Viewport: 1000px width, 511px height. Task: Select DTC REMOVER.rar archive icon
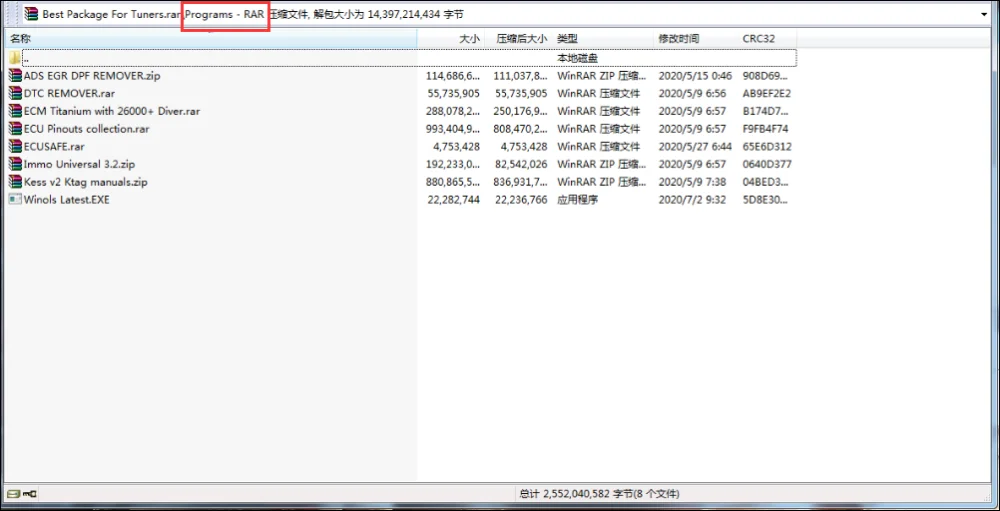pos(15,93)
